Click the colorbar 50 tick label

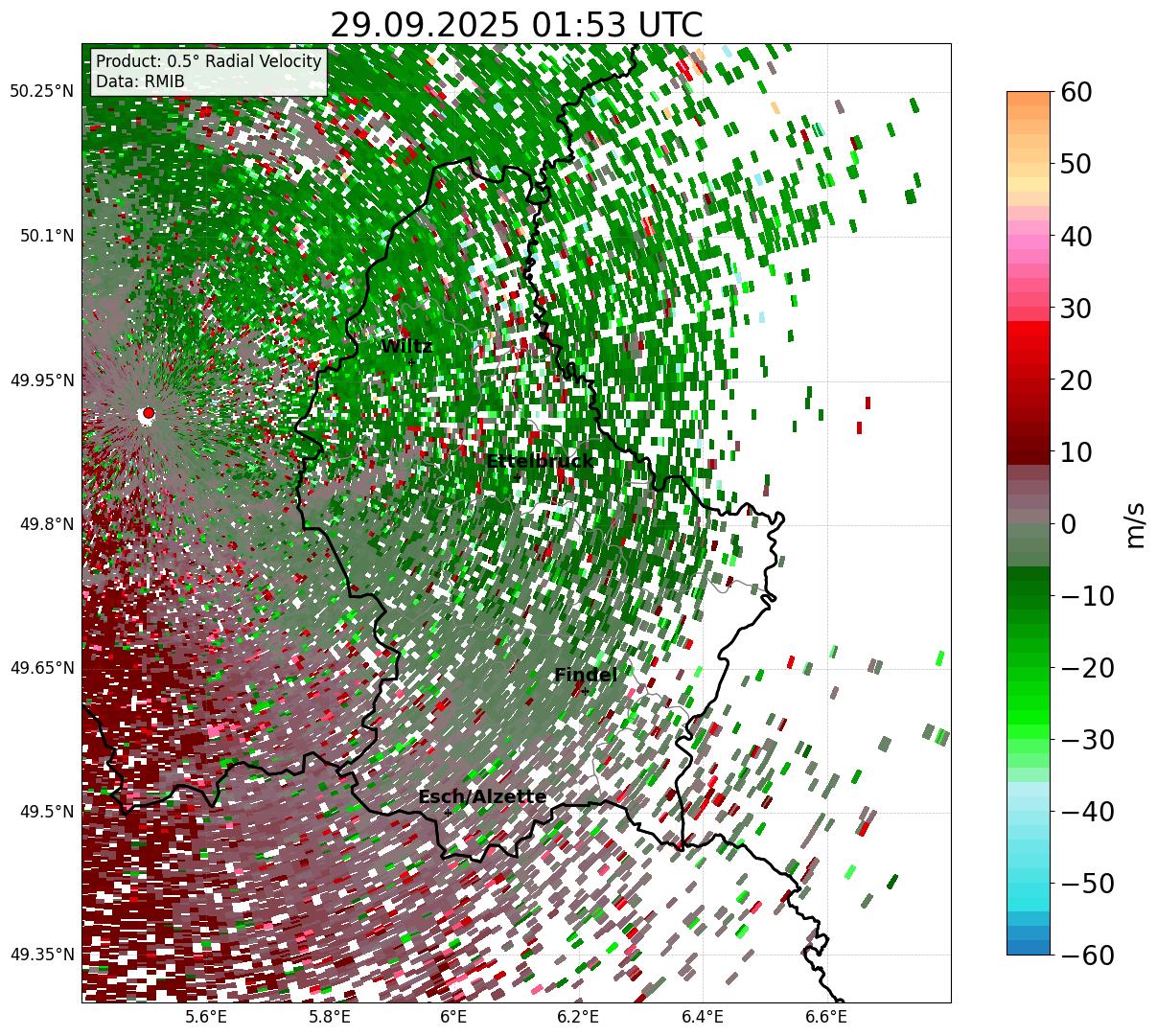[1076, 164]
